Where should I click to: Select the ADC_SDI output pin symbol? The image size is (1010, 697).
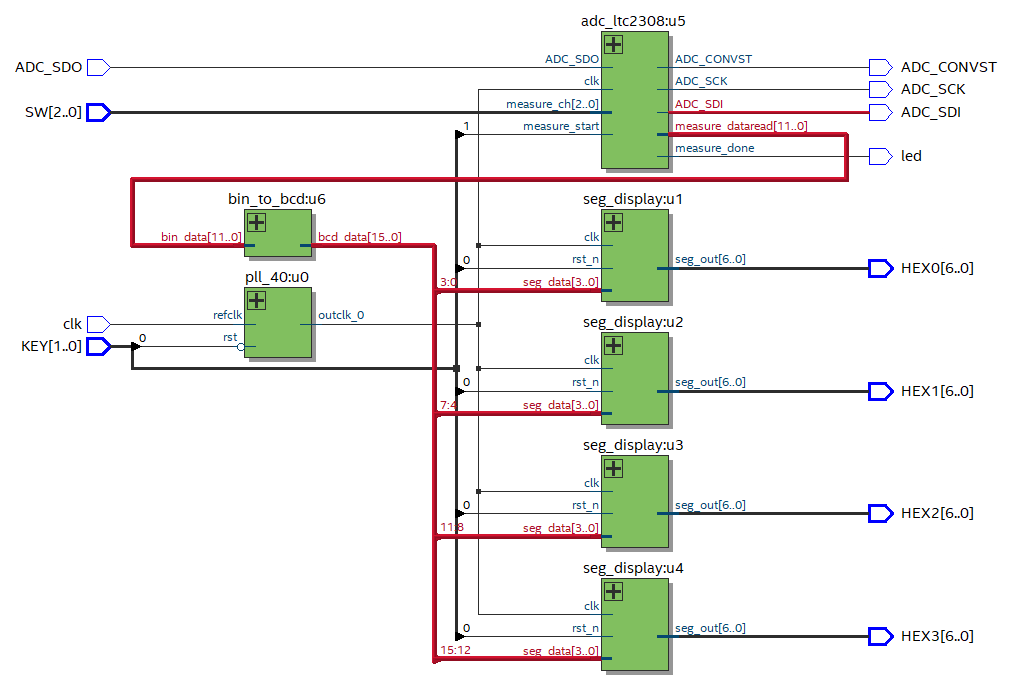tap(879, 112)
